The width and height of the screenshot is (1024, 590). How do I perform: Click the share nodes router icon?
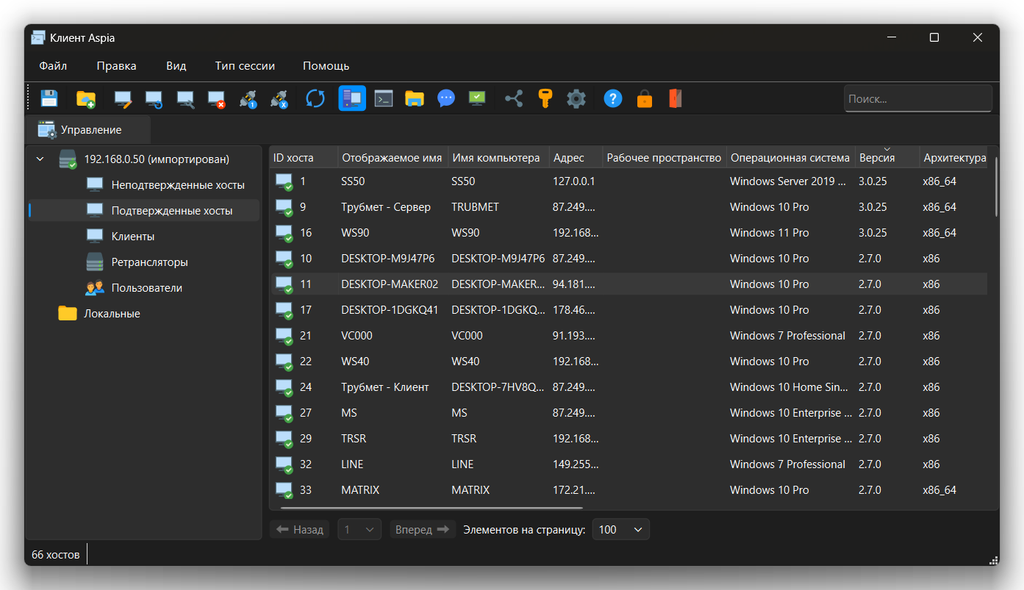tap(514, 99)
